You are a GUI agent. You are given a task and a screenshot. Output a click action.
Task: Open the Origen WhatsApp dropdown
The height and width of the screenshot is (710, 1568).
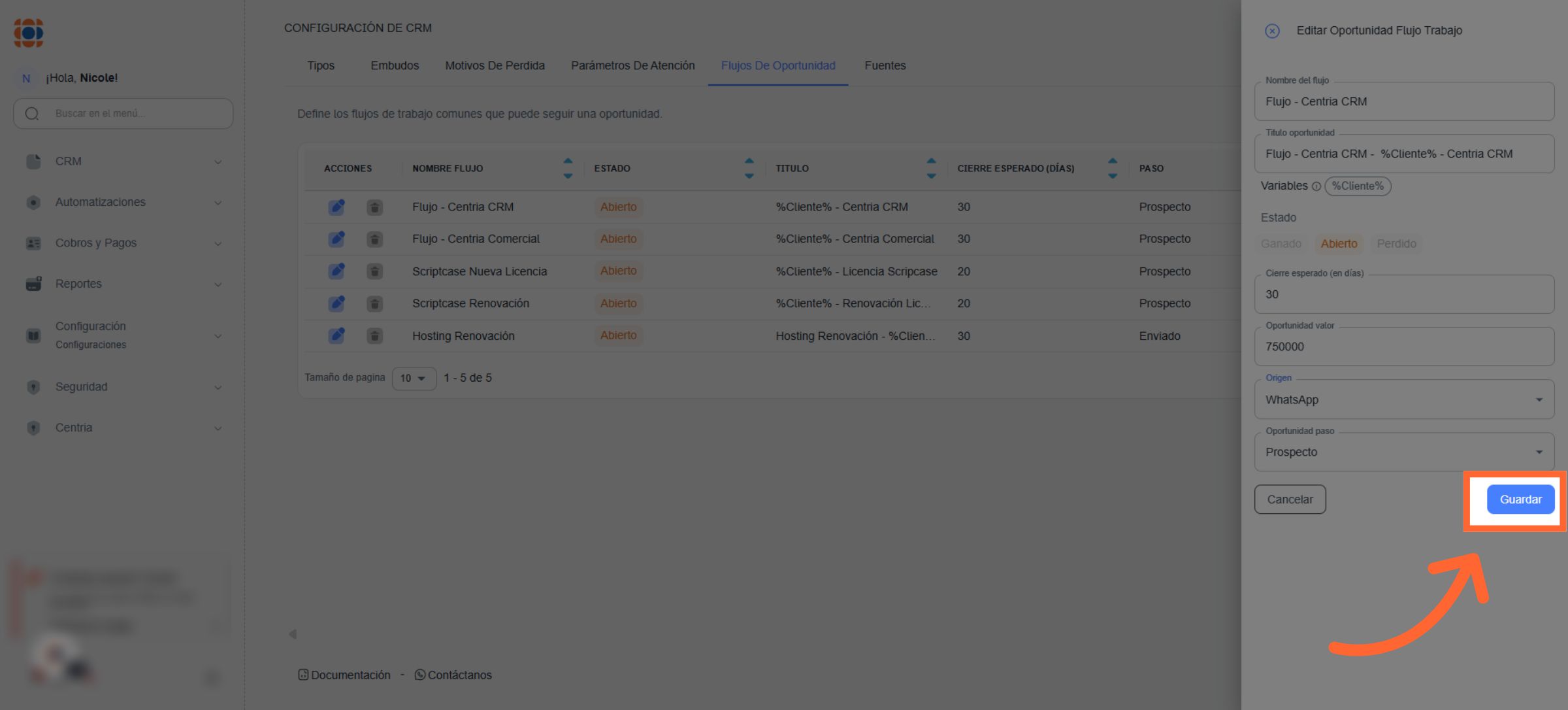(x=1404, y=399)
